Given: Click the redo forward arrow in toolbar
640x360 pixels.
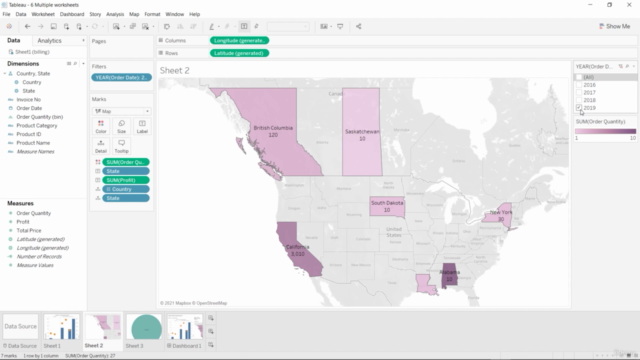Looking at the screenshot, I should pos(40,27).
